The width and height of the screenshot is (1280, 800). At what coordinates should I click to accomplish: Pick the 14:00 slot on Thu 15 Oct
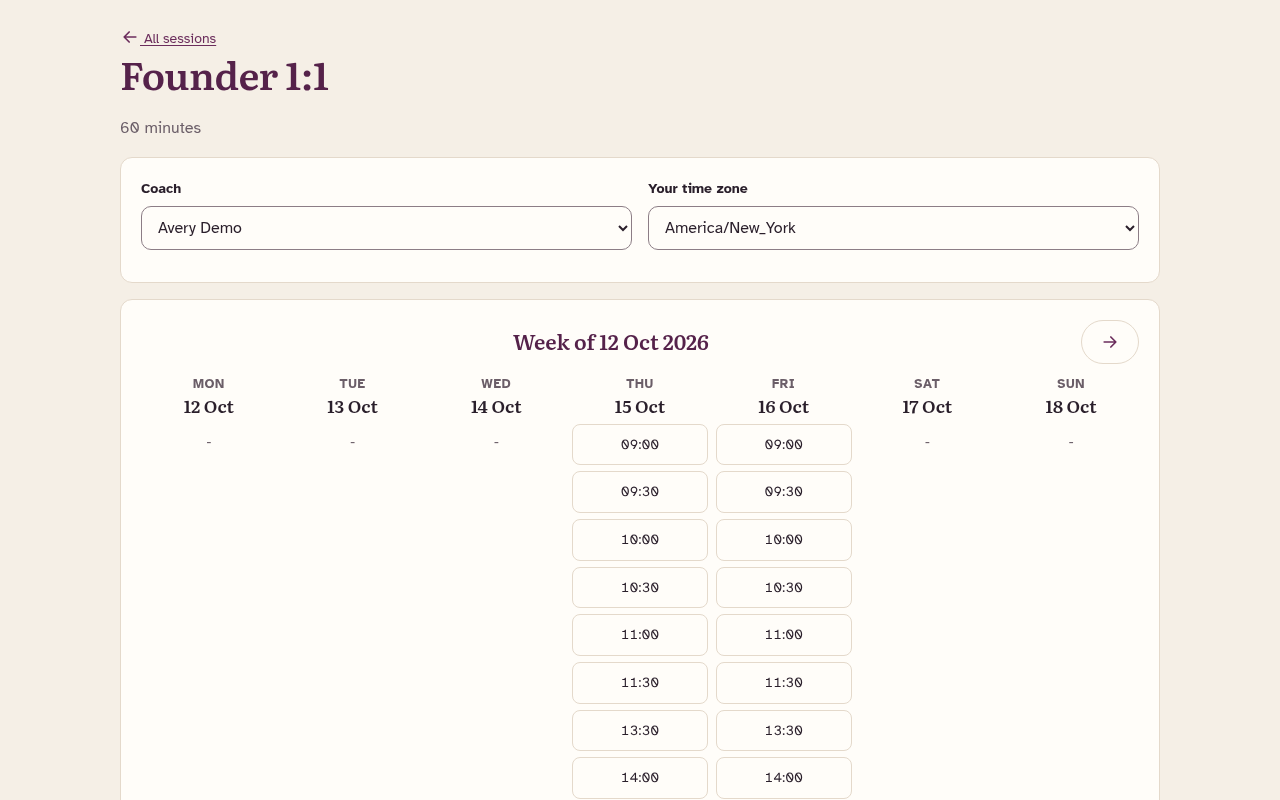(640, 778)
